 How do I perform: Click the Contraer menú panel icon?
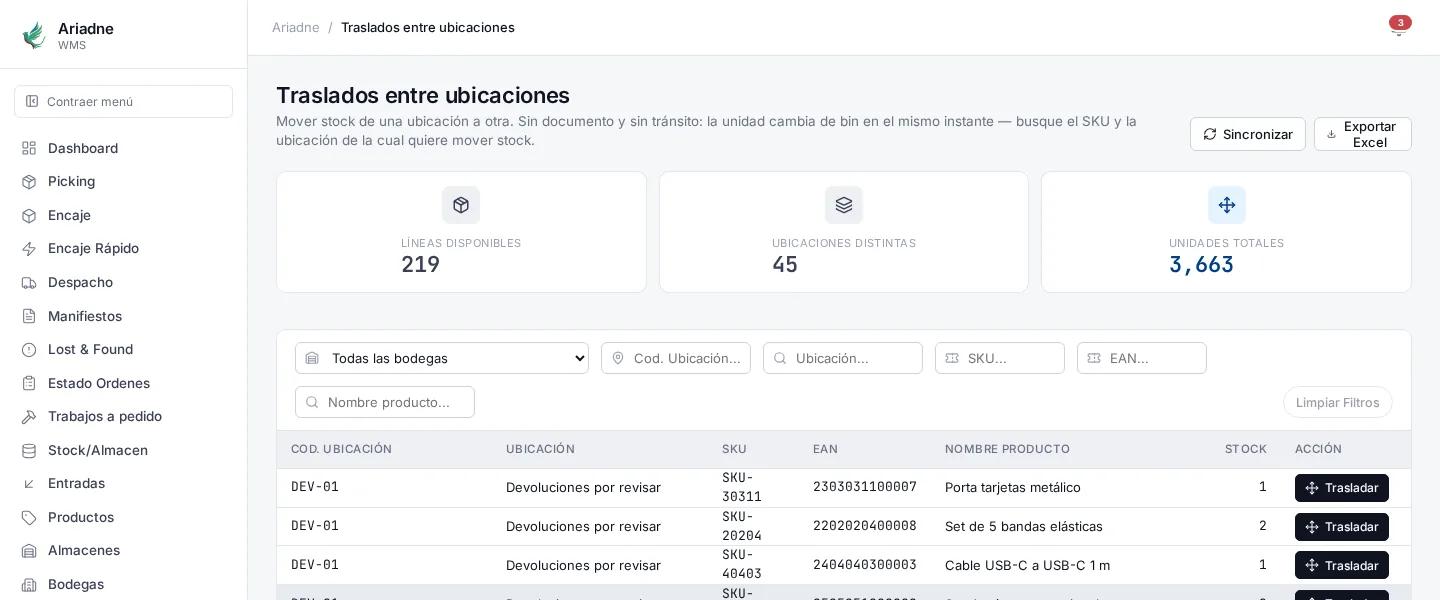point(32,101)
